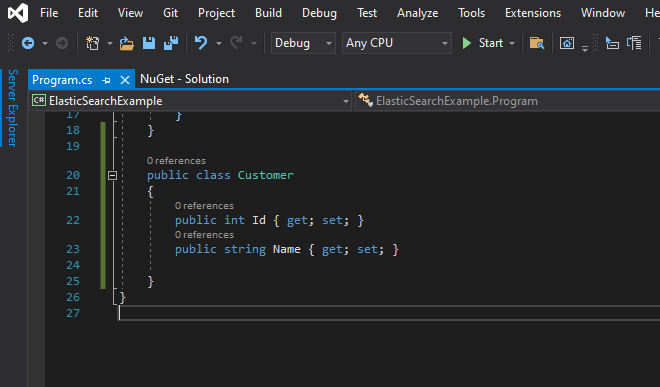Click the redo arrow icon
Screen dimensions: 660x387
[236, 43]
